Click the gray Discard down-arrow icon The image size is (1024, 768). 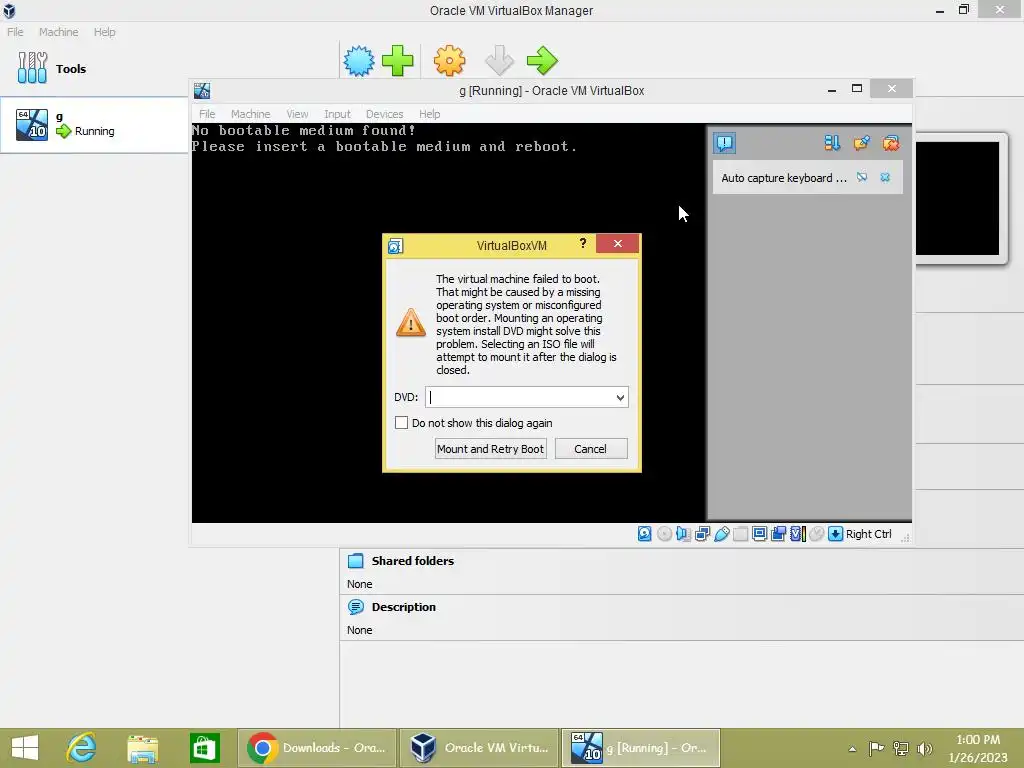point(500,61)
